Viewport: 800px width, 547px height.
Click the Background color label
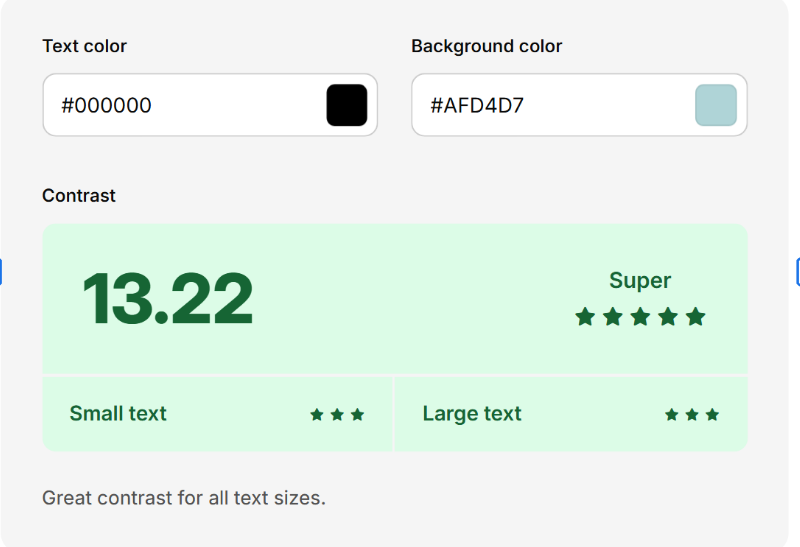[x=486, y=46]
